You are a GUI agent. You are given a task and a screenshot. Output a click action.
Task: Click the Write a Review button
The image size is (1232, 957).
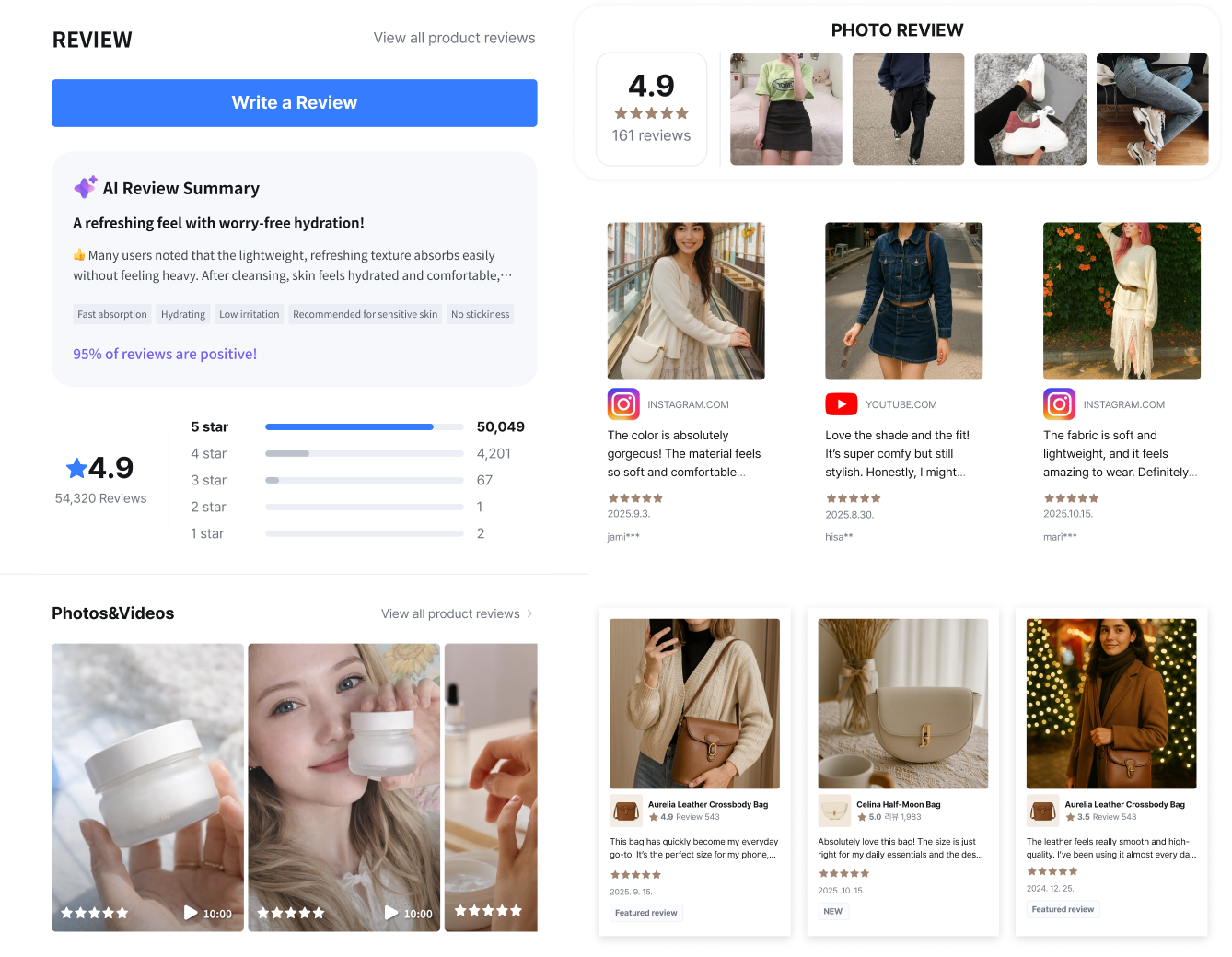coord(294,102)
